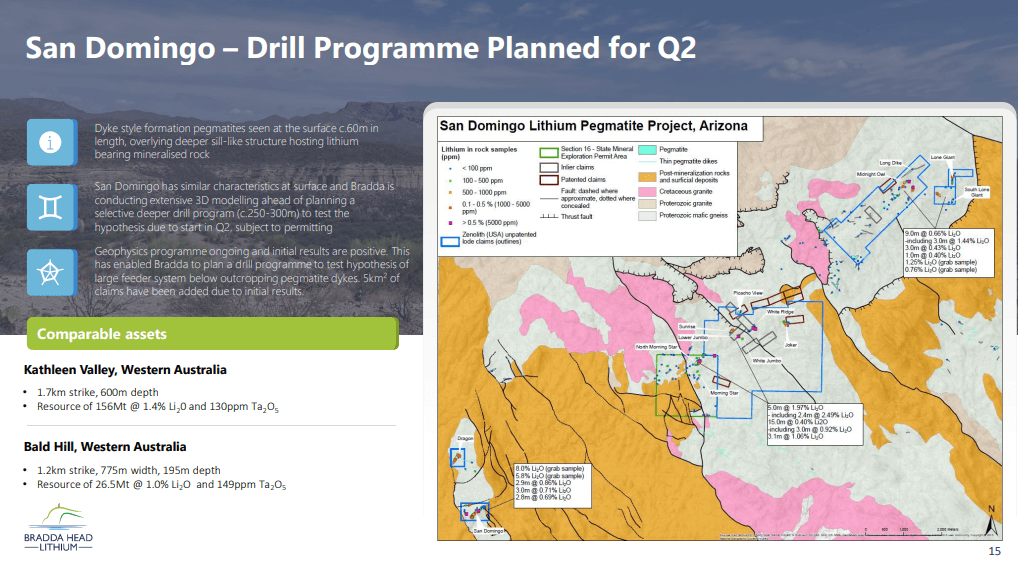1018x568 pixels.
Task: Click the Bradda Head Lithium logo
Action: tap(58, 527)
